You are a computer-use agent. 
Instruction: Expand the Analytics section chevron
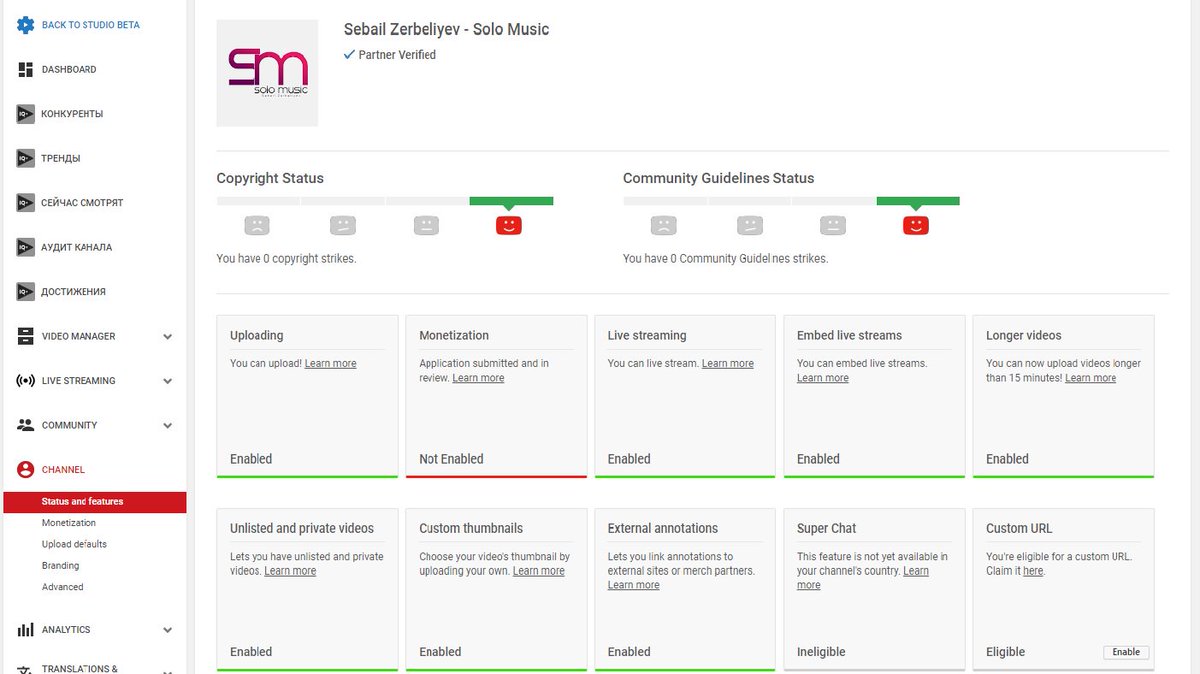point(168,630)
